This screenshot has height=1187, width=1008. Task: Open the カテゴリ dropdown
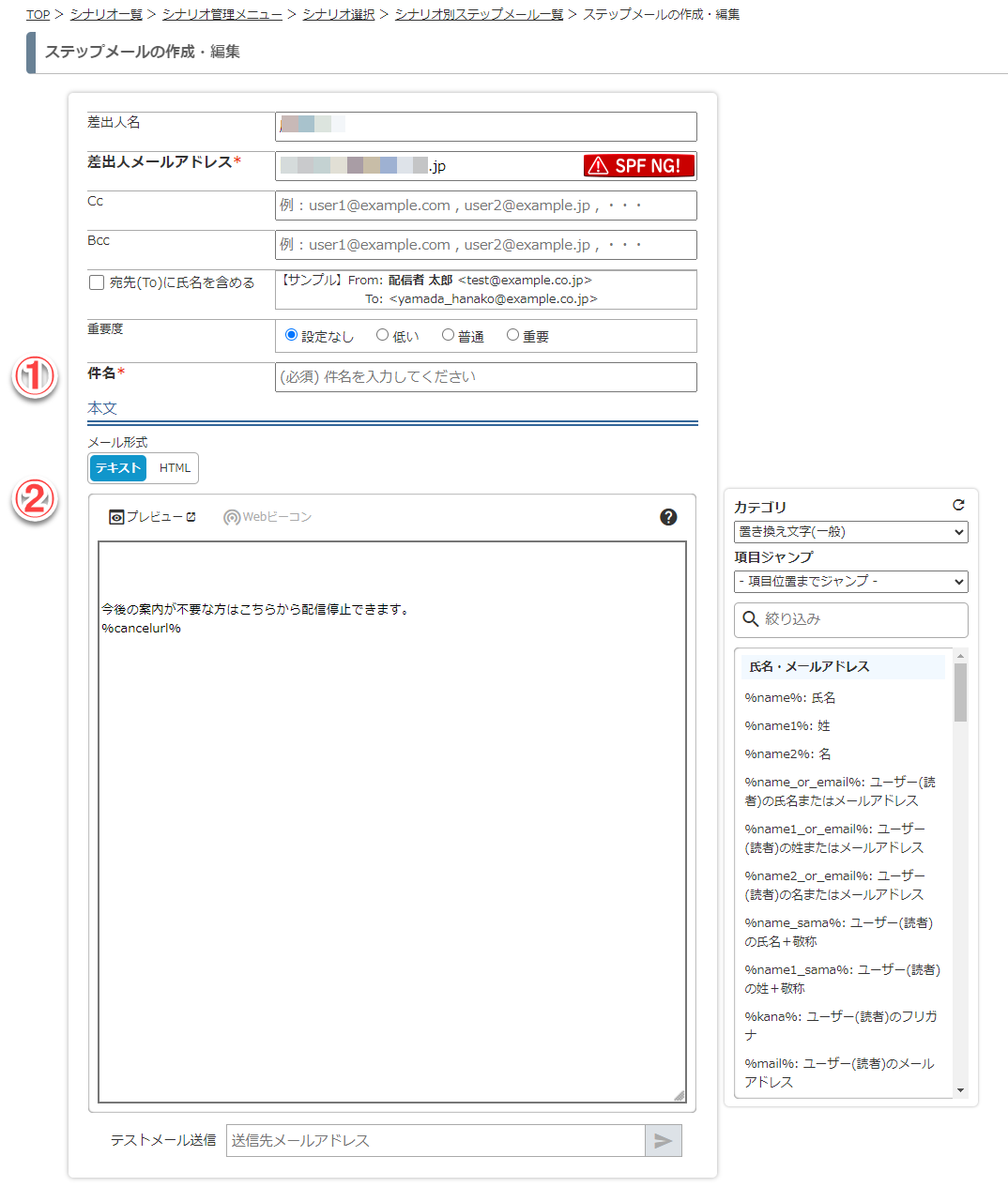[850, 532]
